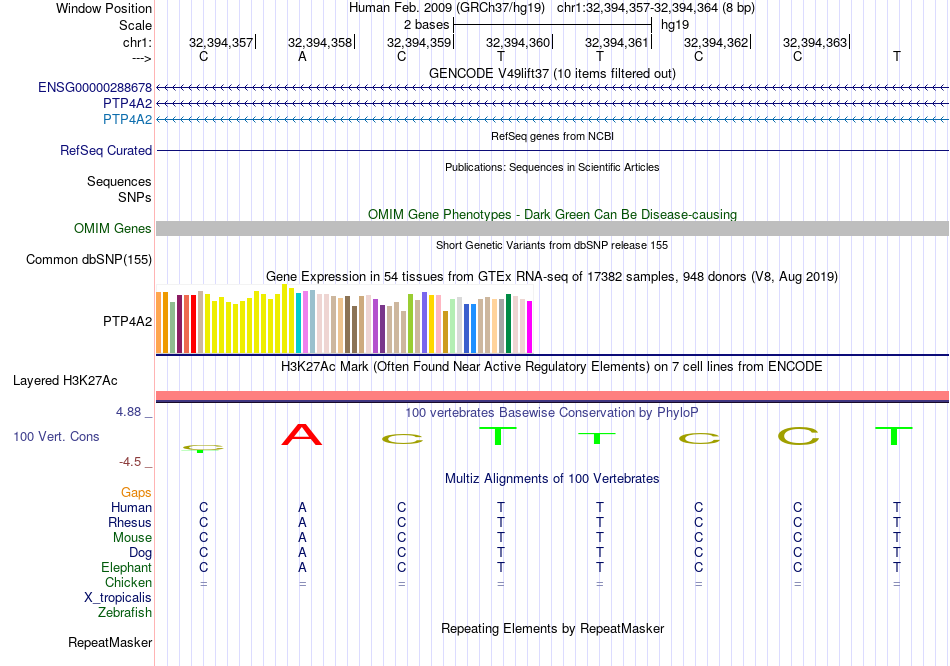Image resolution: width=950 pixels, height=666 pixels.
Task: Click Multiz Alignments of 100 Vertebrates title
Action: click(552, 479)
